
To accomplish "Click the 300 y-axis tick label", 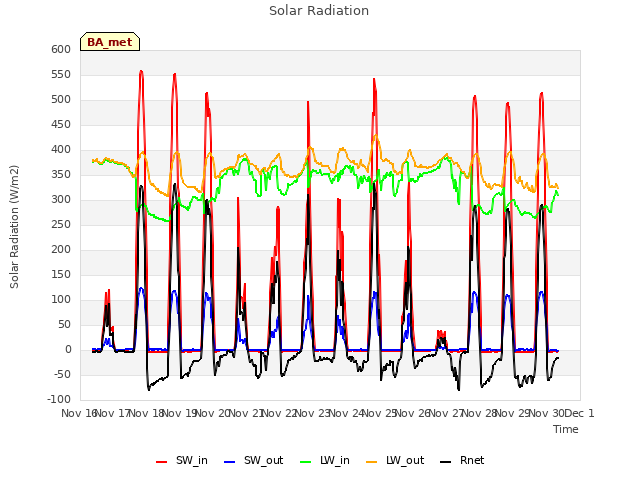I will [x=61, y=199].
